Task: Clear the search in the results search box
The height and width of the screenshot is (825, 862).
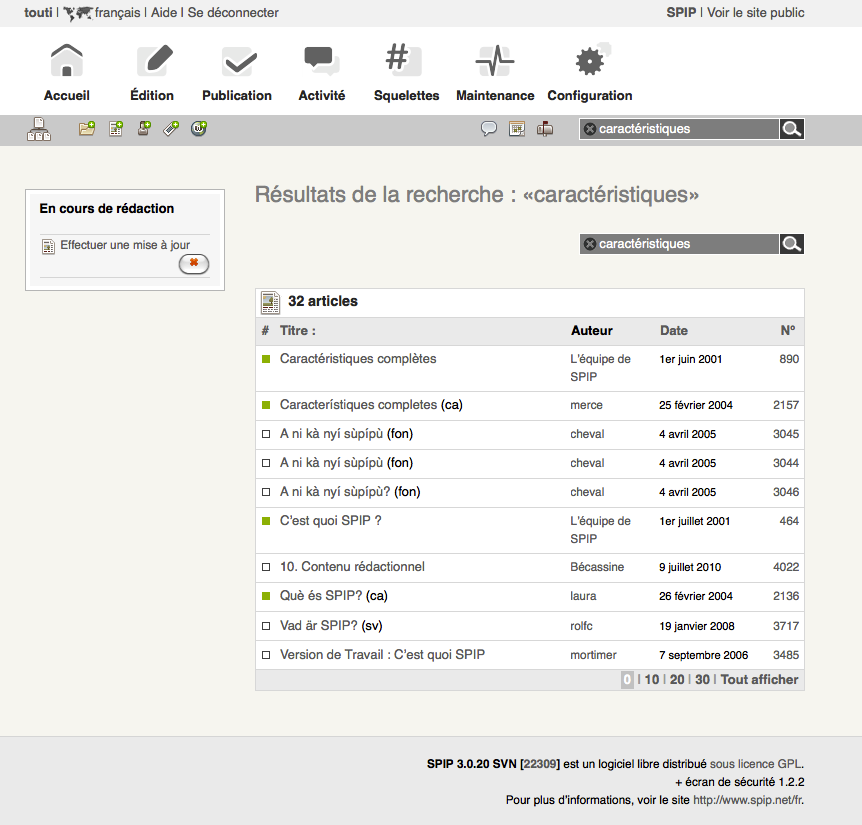Action: tap(590, 244)
